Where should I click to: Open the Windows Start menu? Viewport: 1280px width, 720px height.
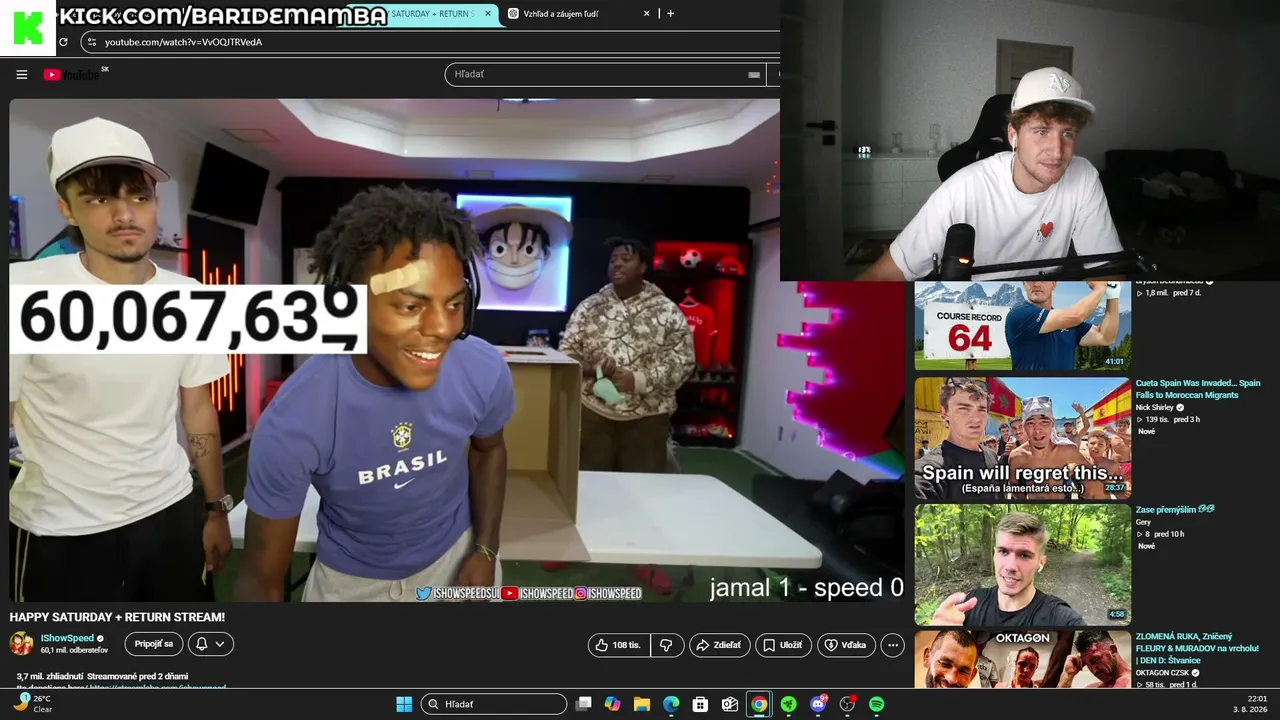[404, 704]
